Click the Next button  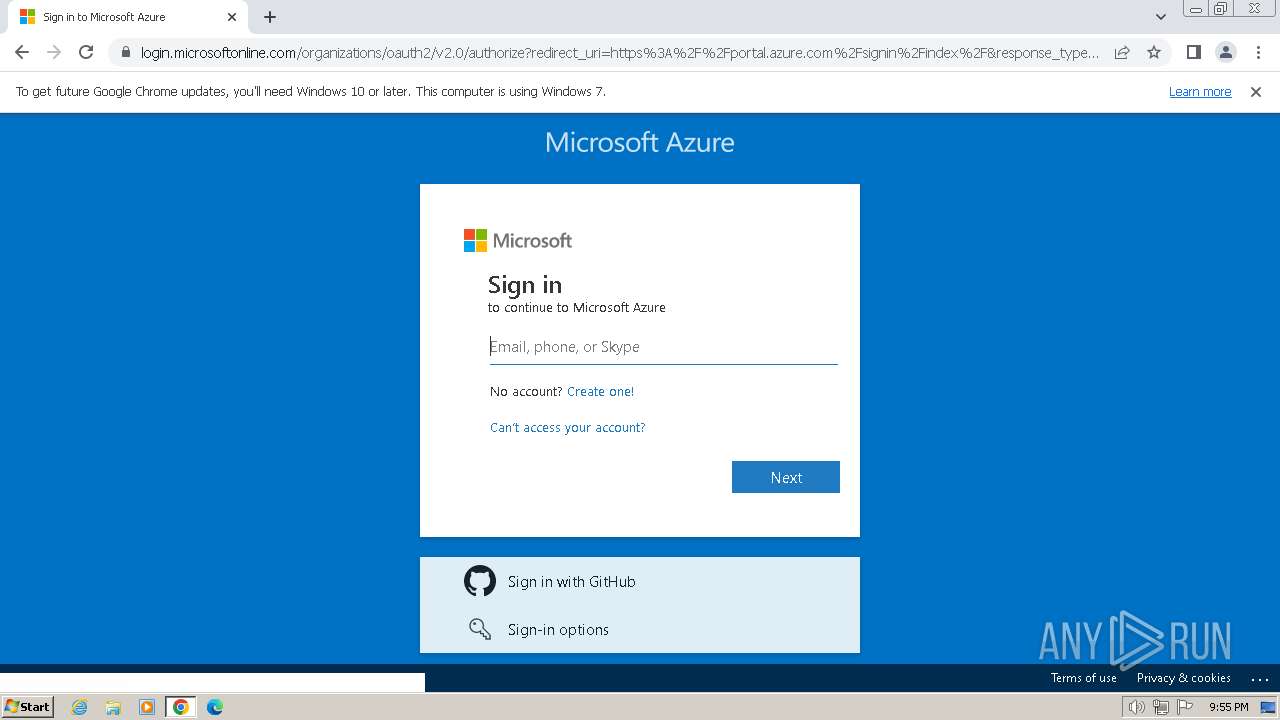tap(786, 477)
